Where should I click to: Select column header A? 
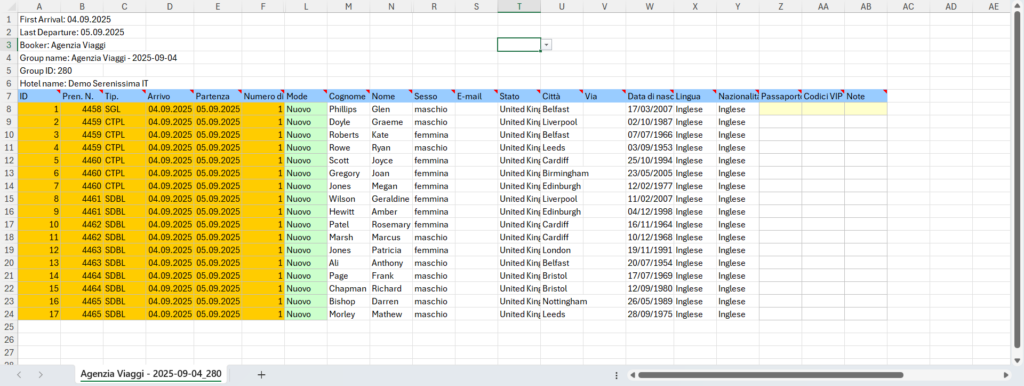[x=39, y=6]
